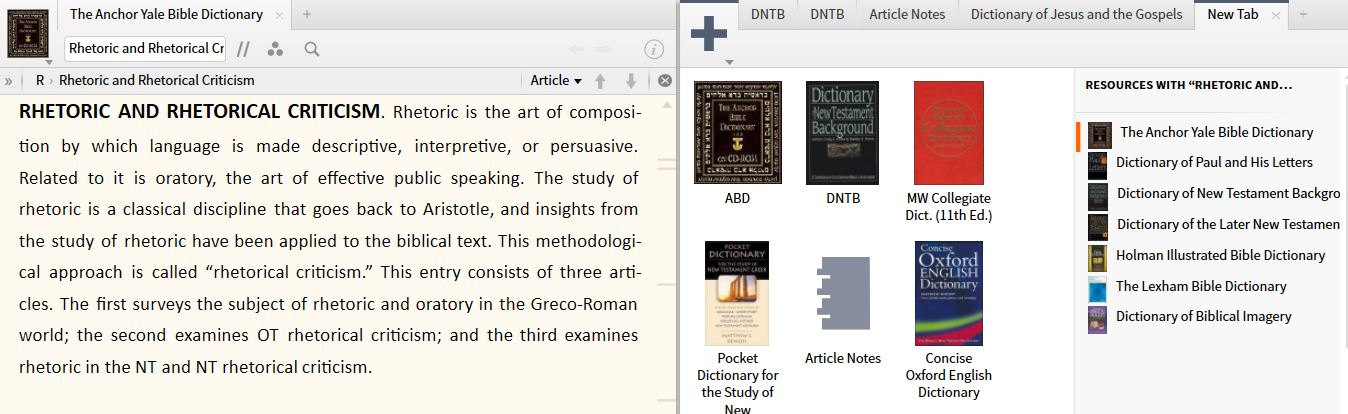Viewport: 1348px width, 414px height.
Task: Close the New Tab tab
Action: 1275,15
